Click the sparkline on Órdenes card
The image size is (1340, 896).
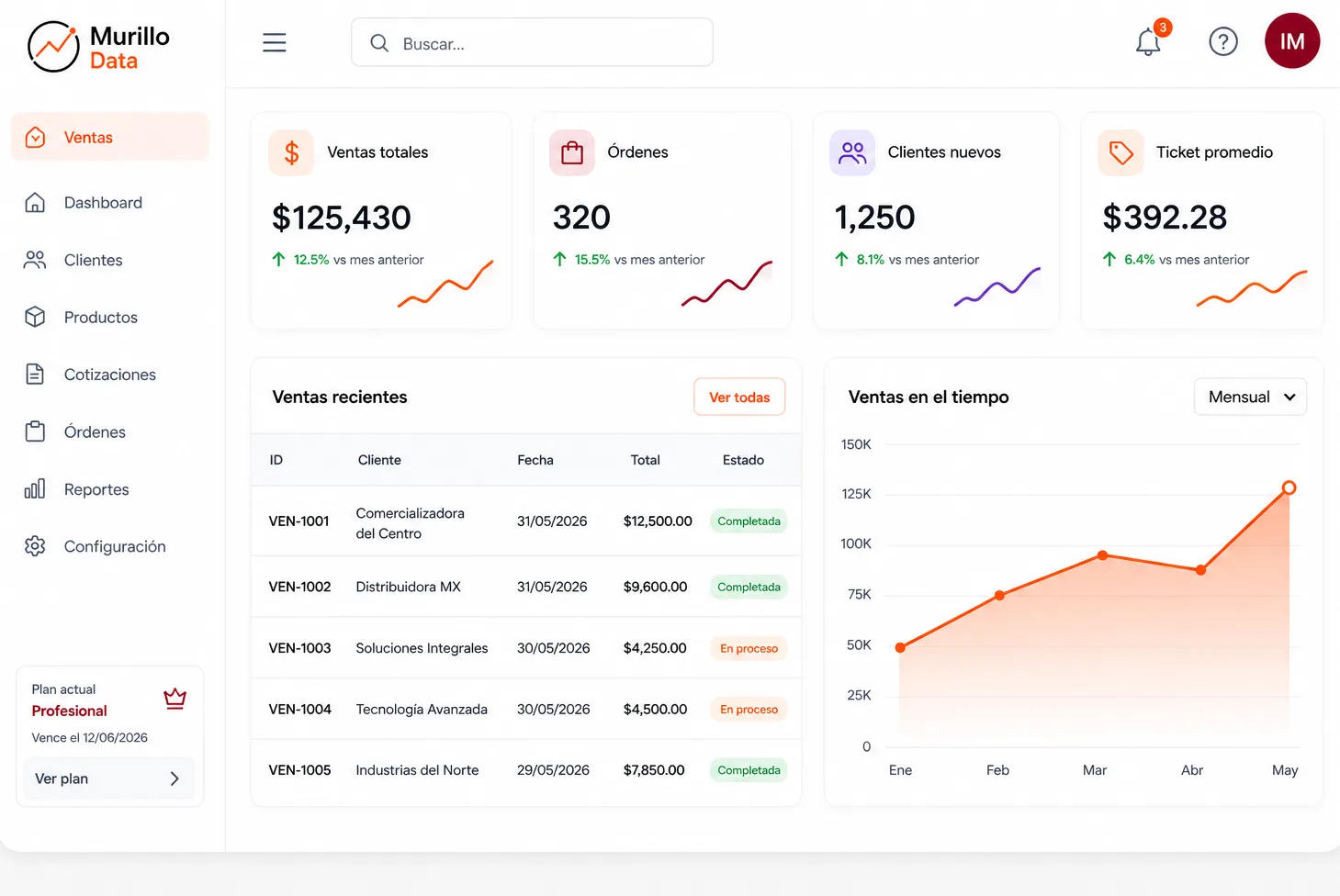point(726,284)
